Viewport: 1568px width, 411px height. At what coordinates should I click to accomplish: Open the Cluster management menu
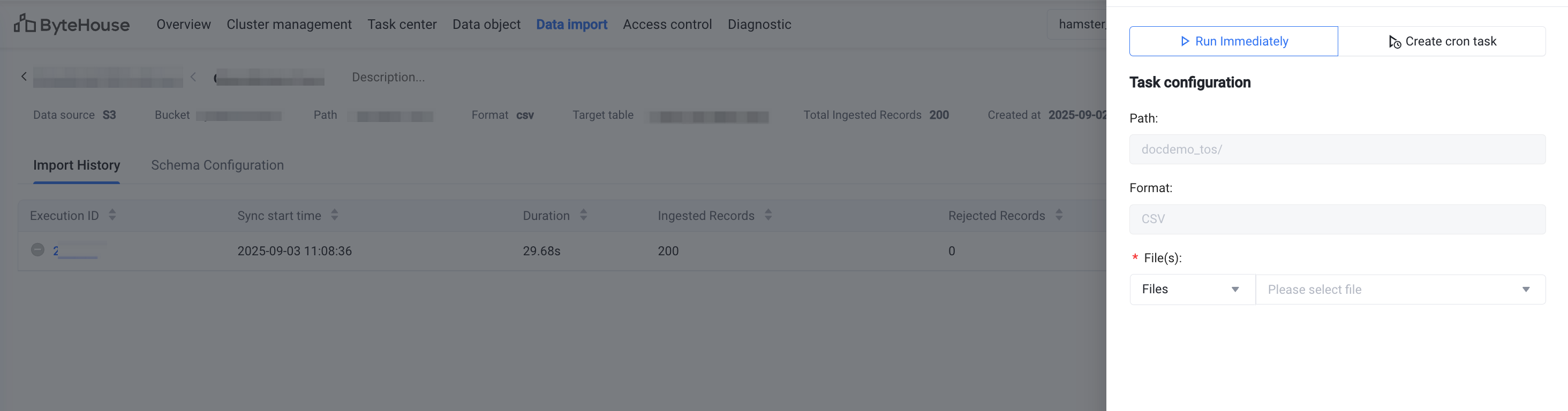point(289,24)
